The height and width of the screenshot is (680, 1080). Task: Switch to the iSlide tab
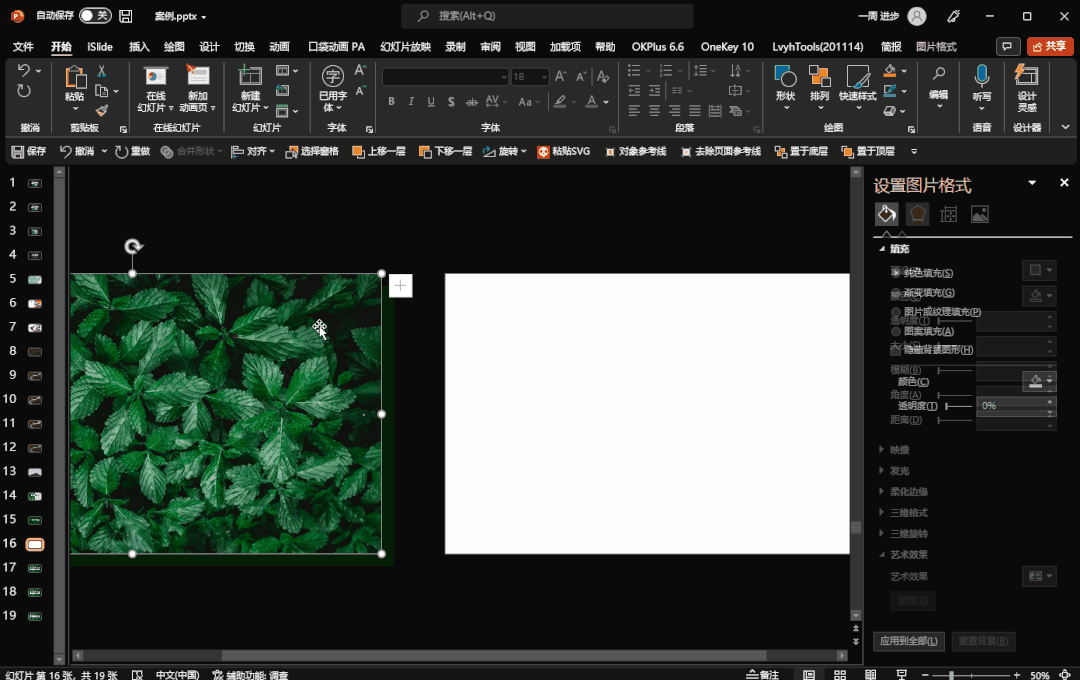(100, 47)
